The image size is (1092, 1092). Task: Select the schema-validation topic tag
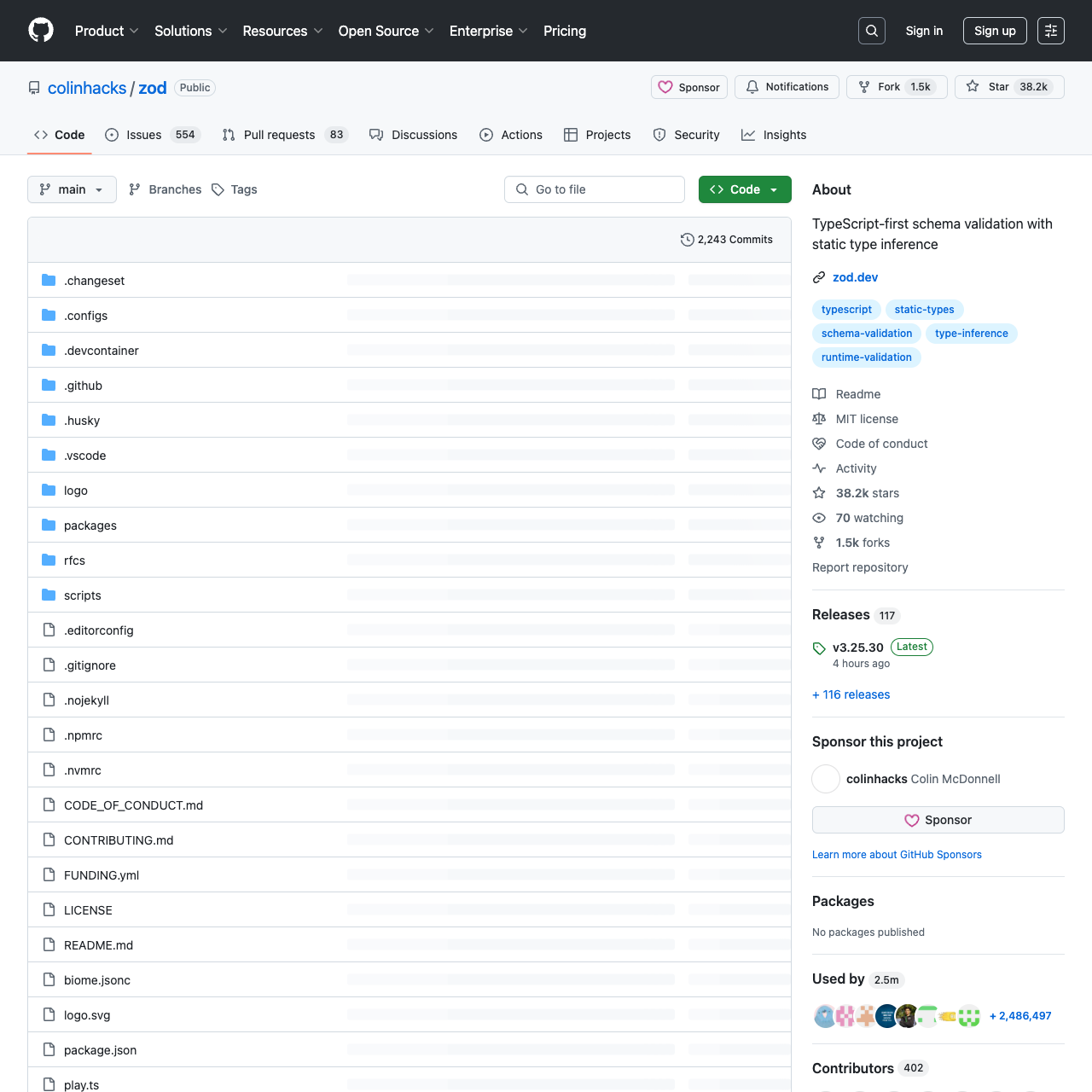[867, 334]
